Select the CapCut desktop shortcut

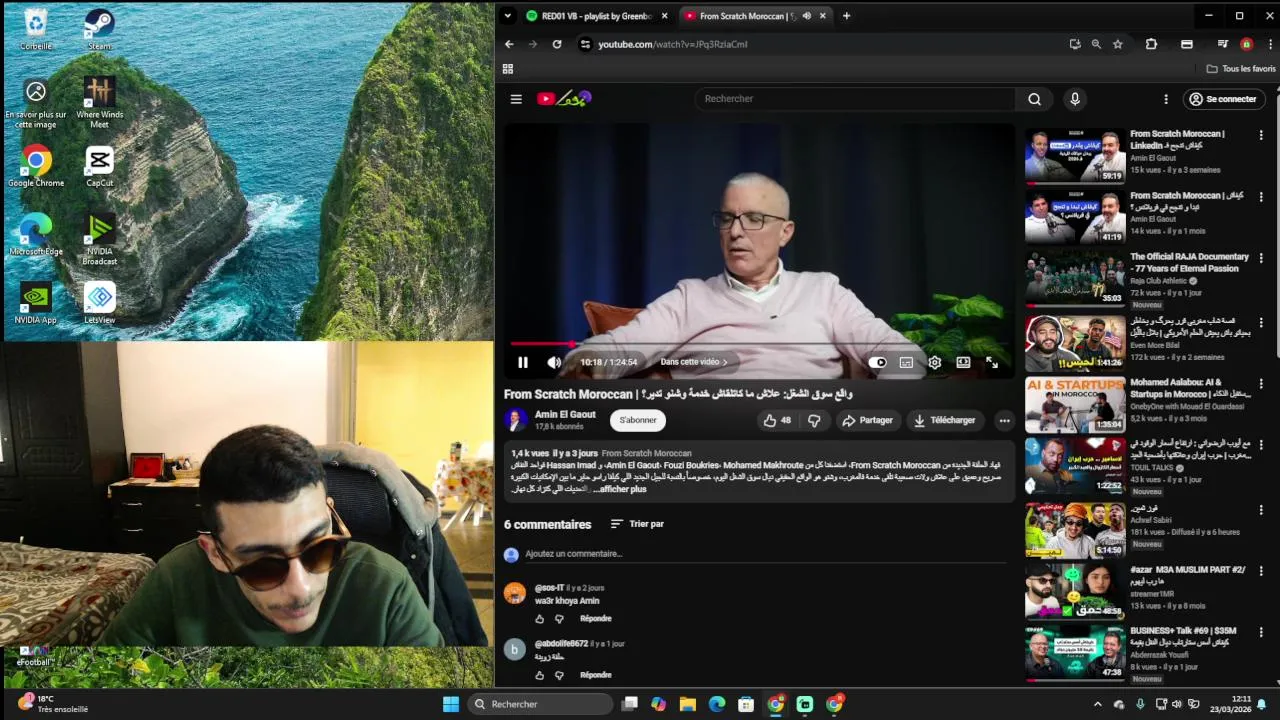[x=99, y=167]
